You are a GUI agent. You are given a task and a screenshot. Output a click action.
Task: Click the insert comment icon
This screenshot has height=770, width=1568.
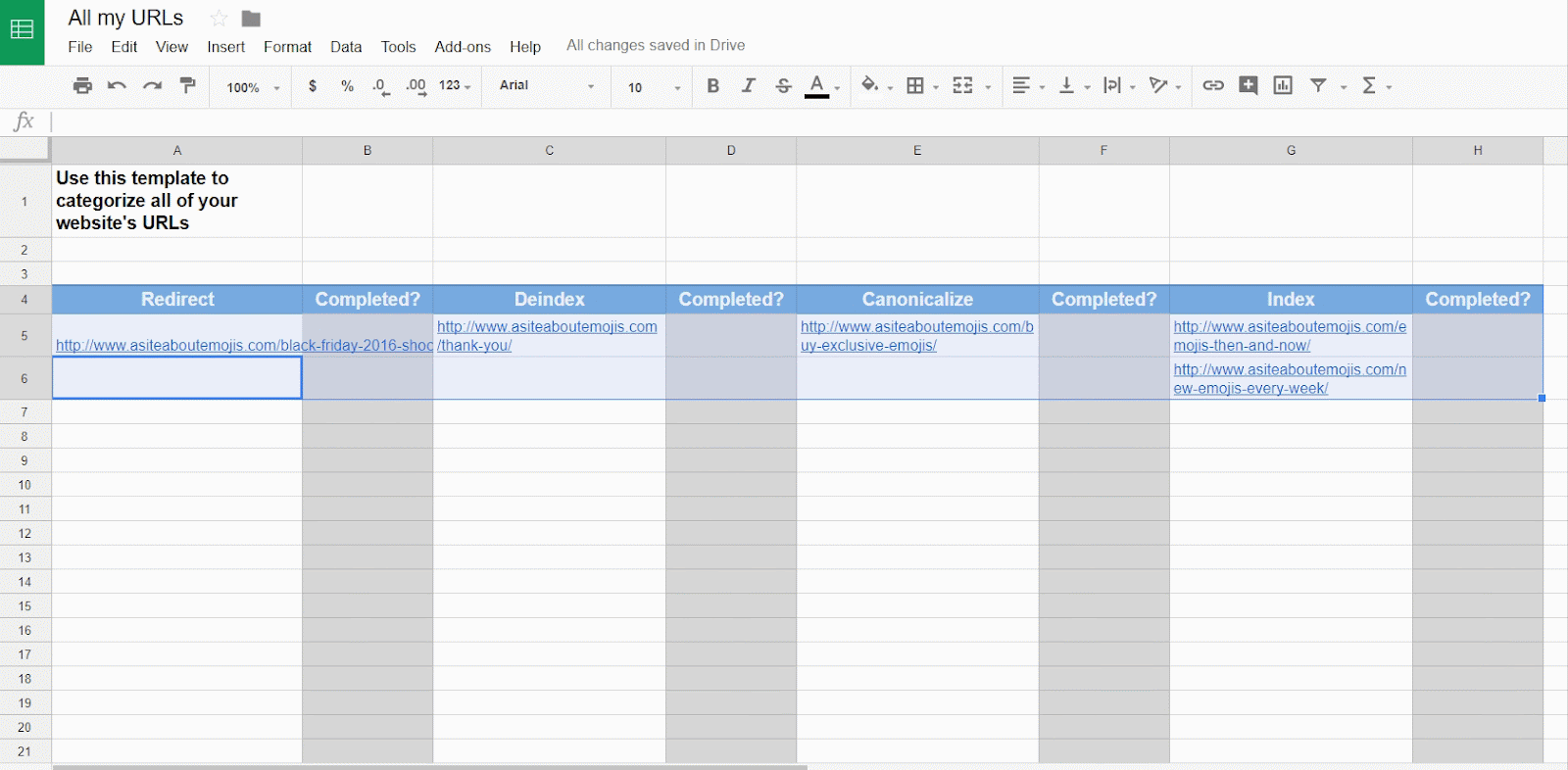coord(1248,86)
